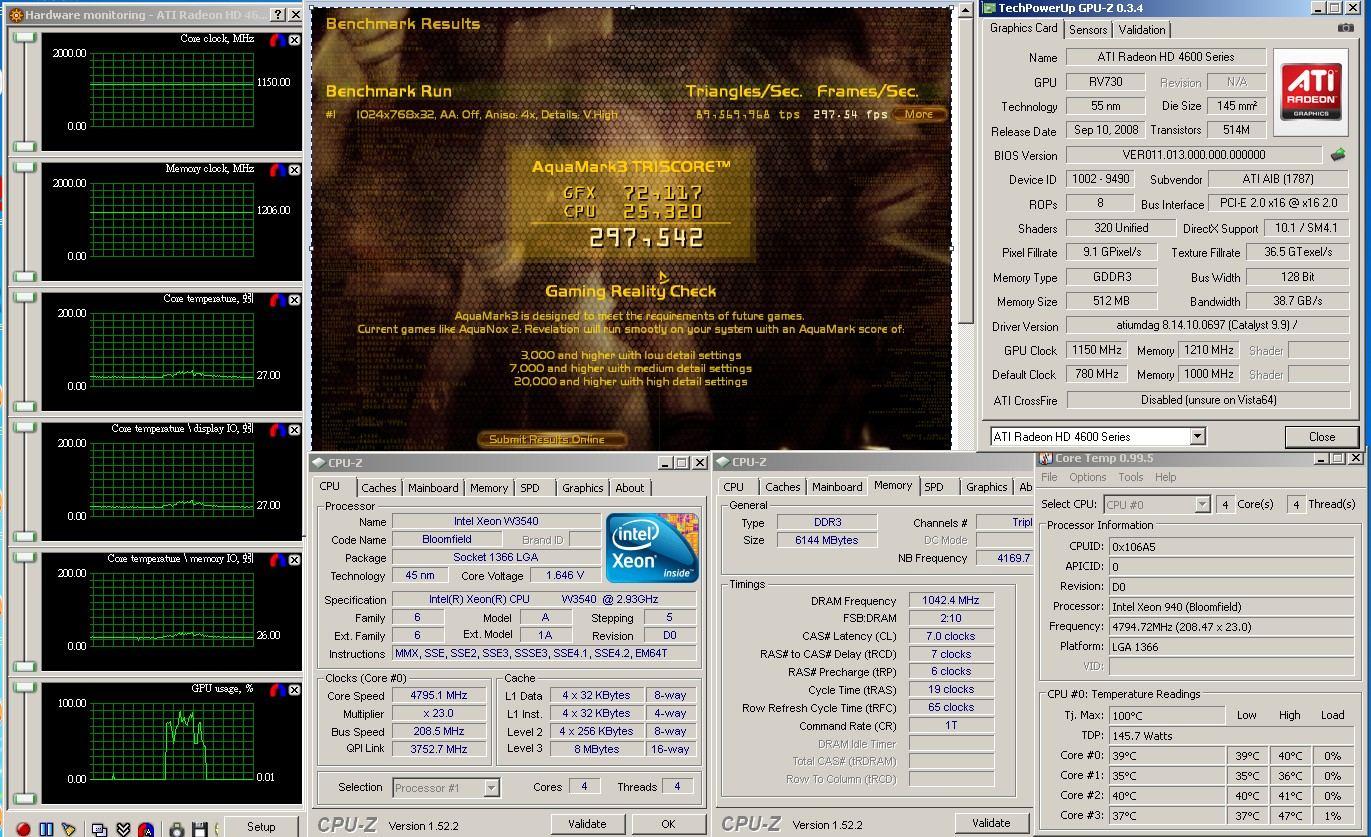The image size is (1371, 837).
Task: Switch to the Sensors tab in GPU-Z
Action: coord(1088,30)
